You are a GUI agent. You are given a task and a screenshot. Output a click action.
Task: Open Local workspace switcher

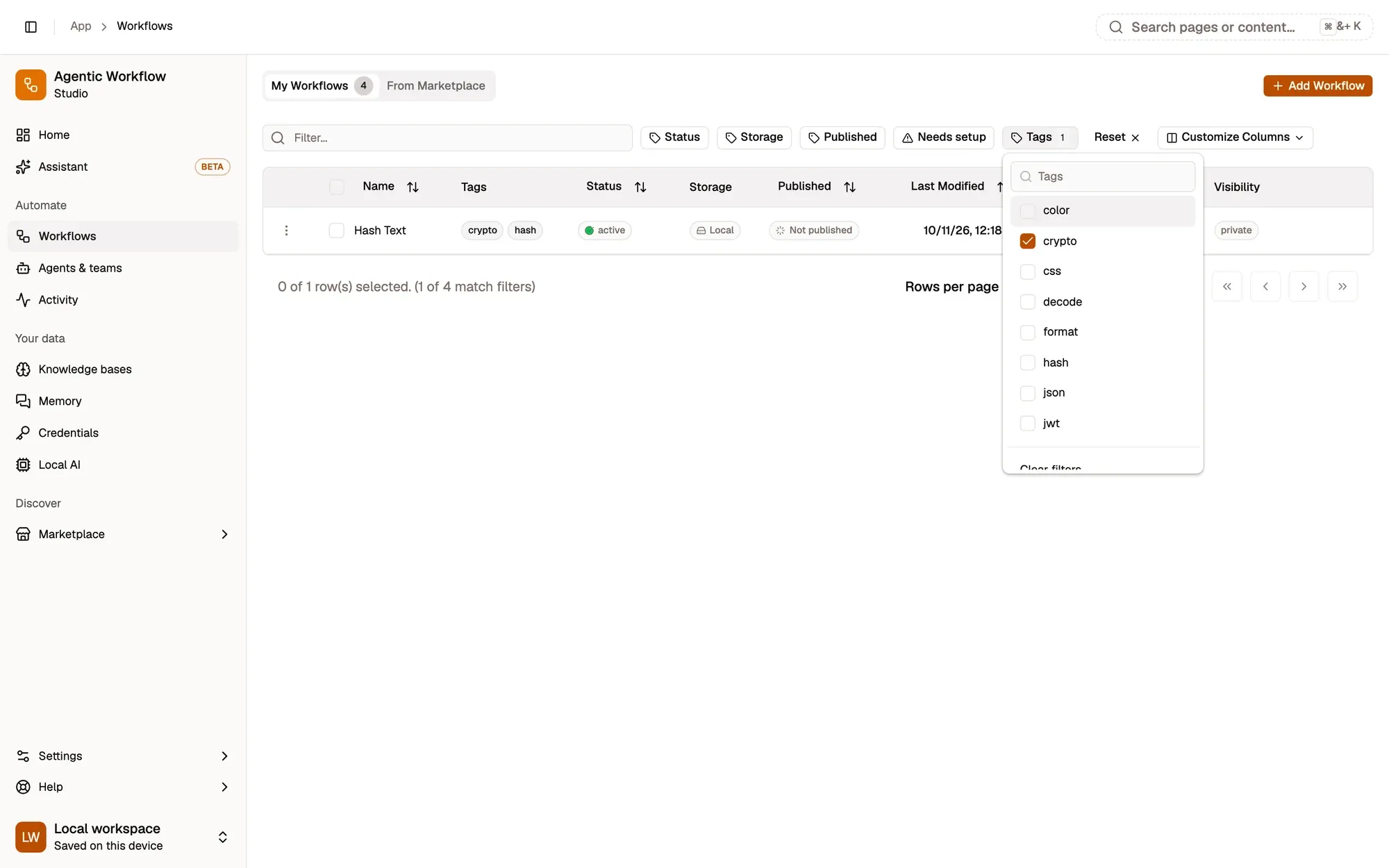pos(123,837)
